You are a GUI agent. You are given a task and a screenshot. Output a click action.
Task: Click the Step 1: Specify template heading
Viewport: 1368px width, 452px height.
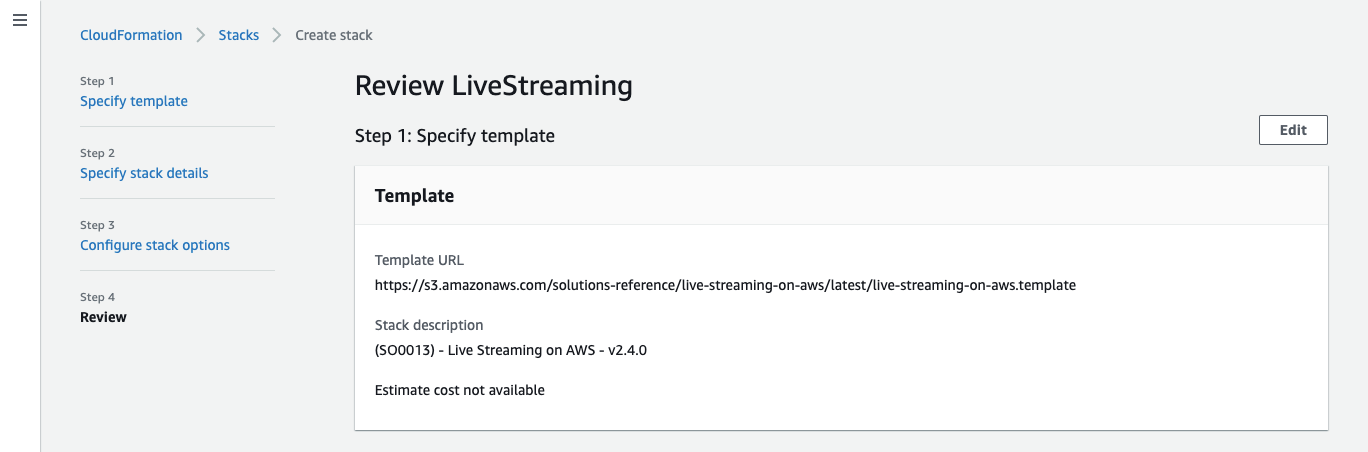click(455, 135)
